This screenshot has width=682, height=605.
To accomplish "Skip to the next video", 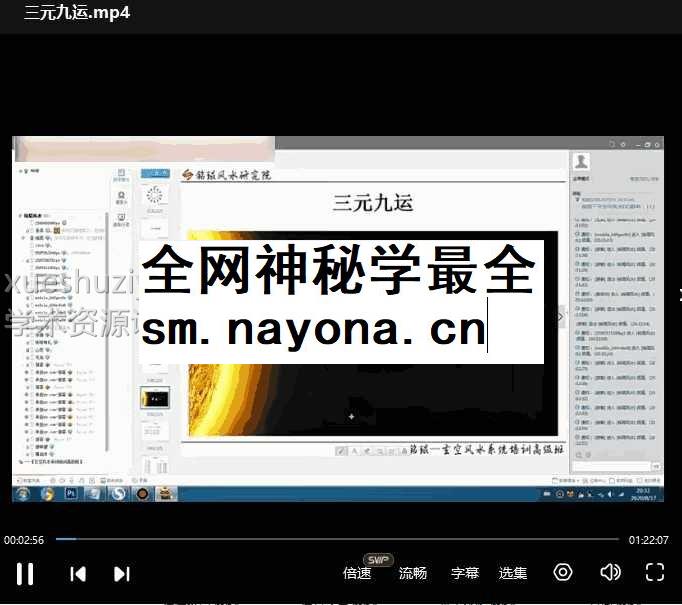I will click(x=122, y=574).
